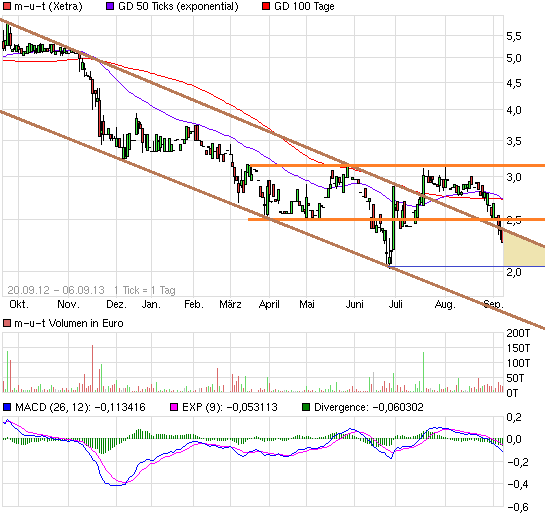This screenshot has height=515, width=545.
Task: Click the m-u-t Volumen legend swatch
Action: (7, 324)
